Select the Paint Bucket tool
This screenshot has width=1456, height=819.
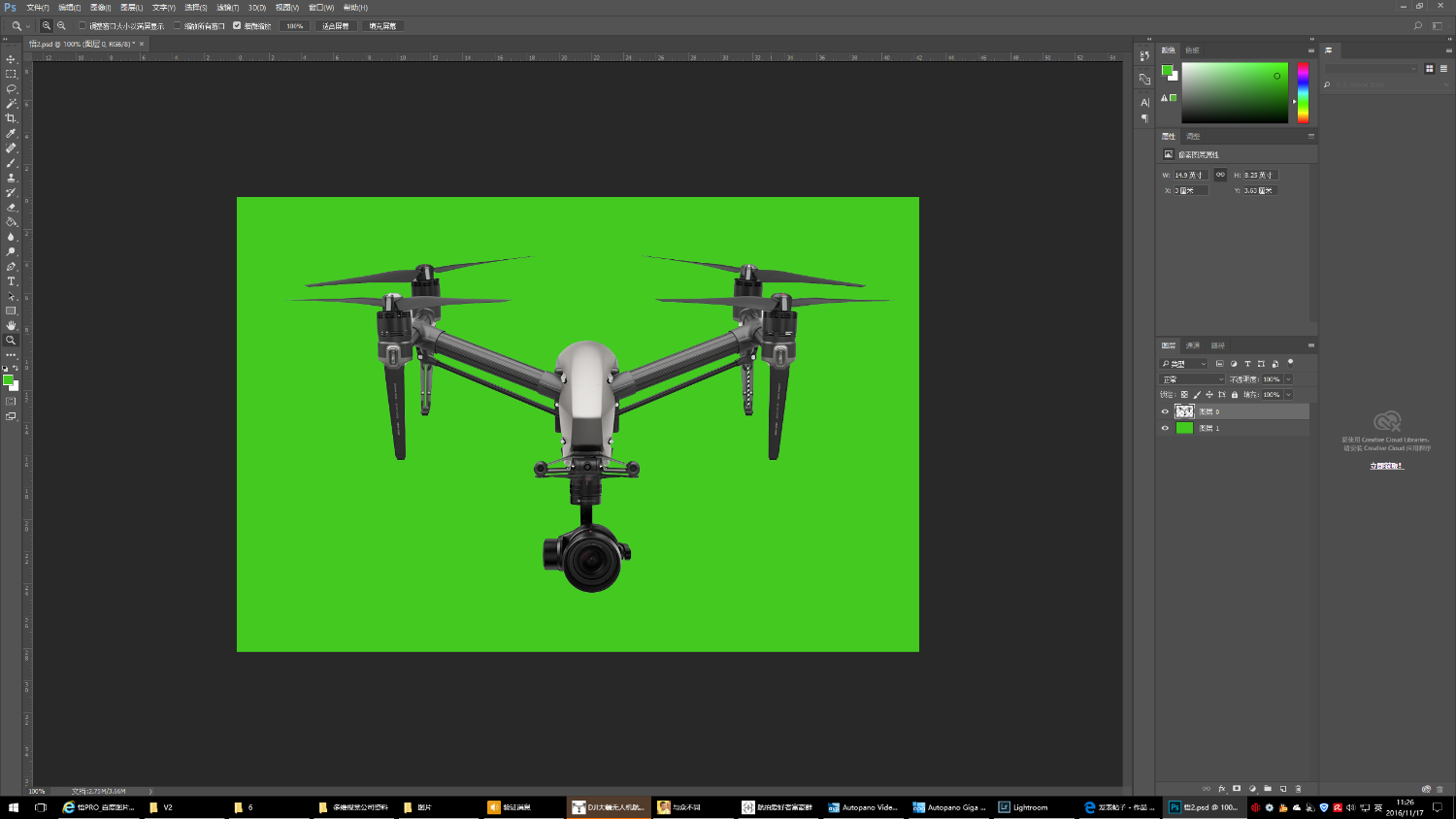(x=11, y=222)
